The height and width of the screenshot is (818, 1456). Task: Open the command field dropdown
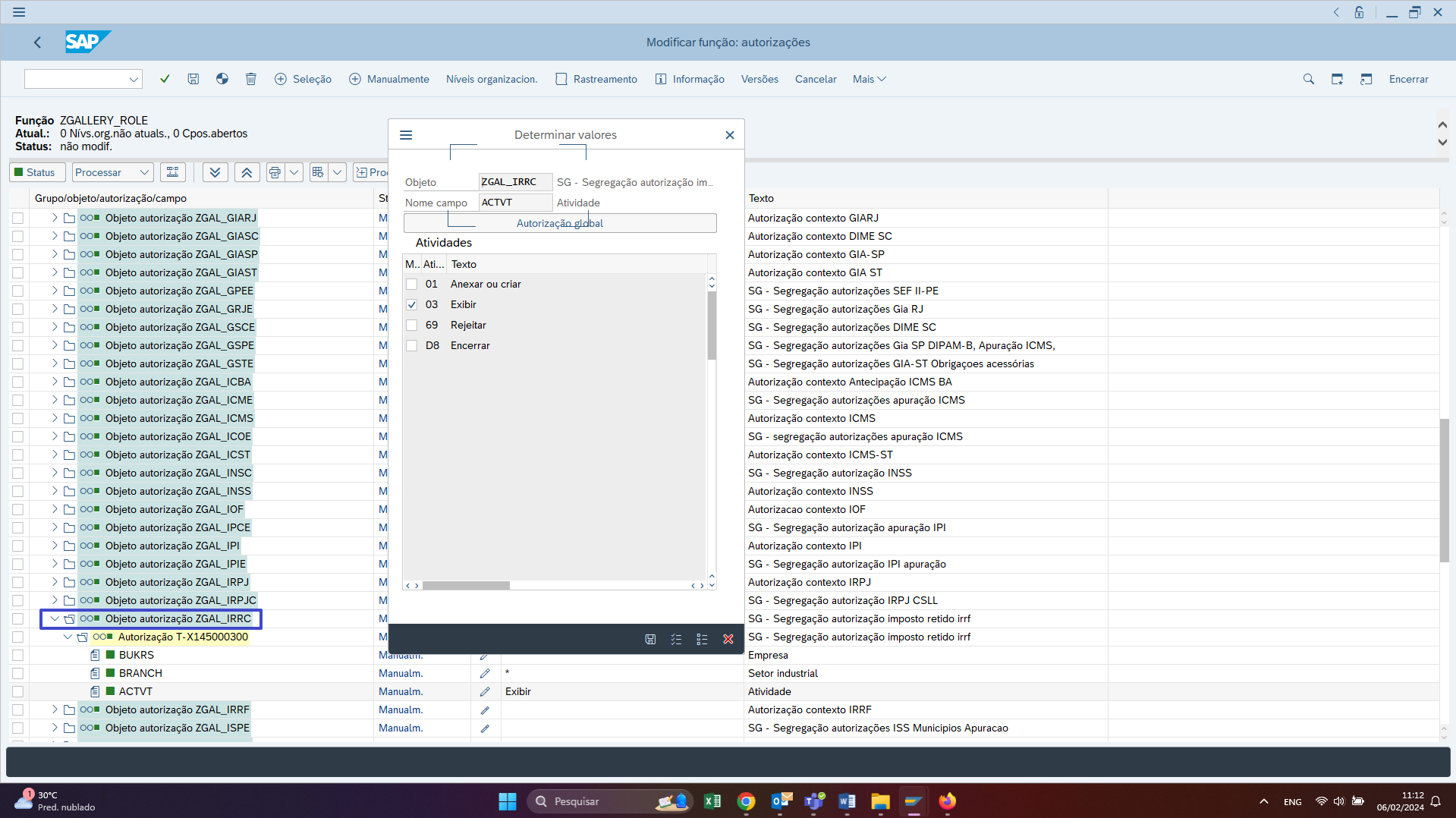click(x=134, y=79)
